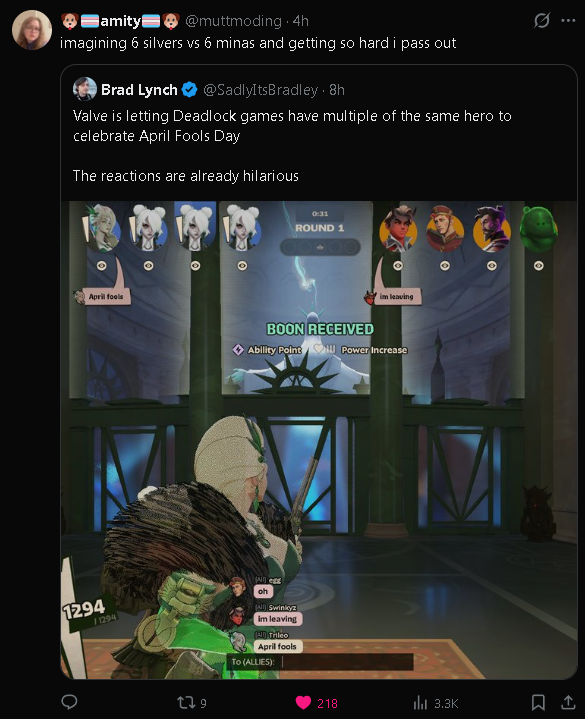The image size is (585, 719).
Task: Open amity's profile avatar
Action: [32, 30]
